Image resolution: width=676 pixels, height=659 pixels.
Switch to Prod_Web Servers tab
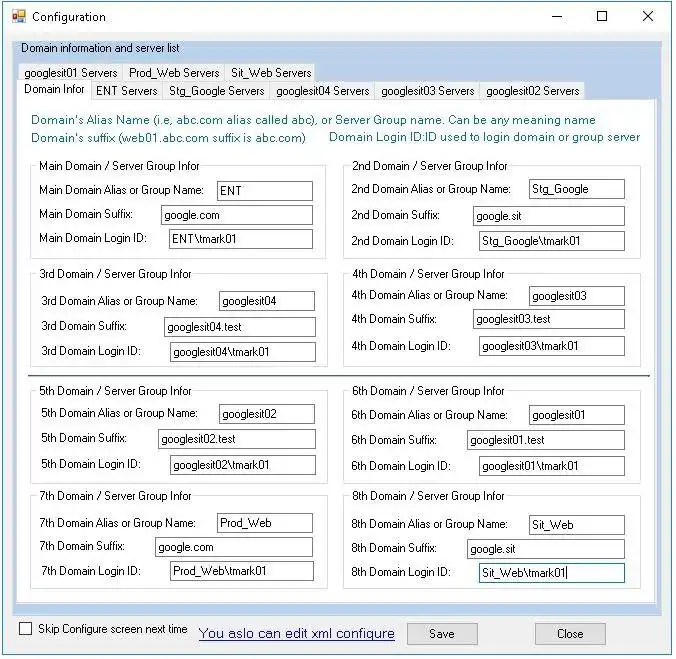pyautogui.click(x=174, y=73)
